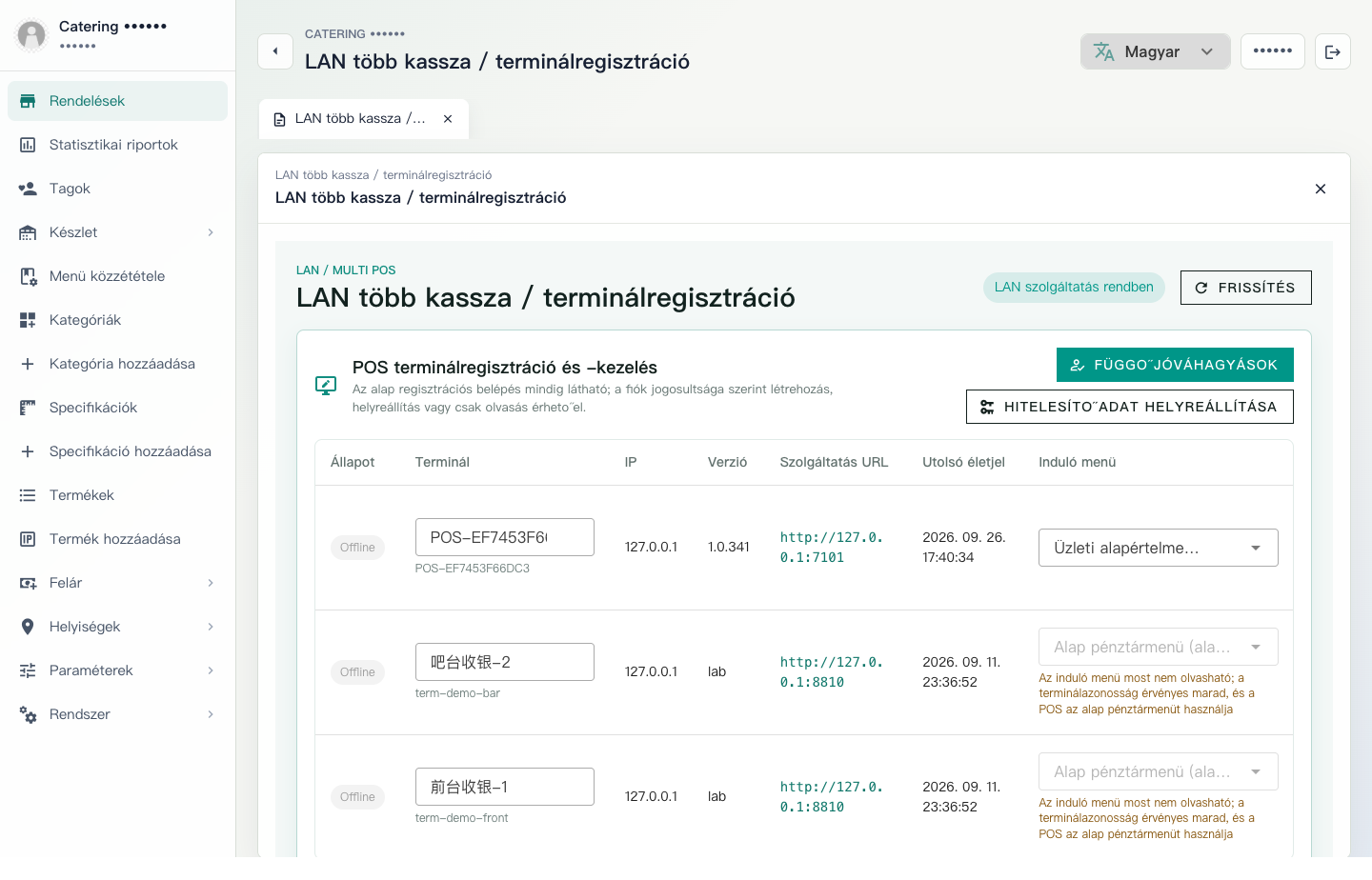Edit the 吧台收银-2 terminal name field

505,662
